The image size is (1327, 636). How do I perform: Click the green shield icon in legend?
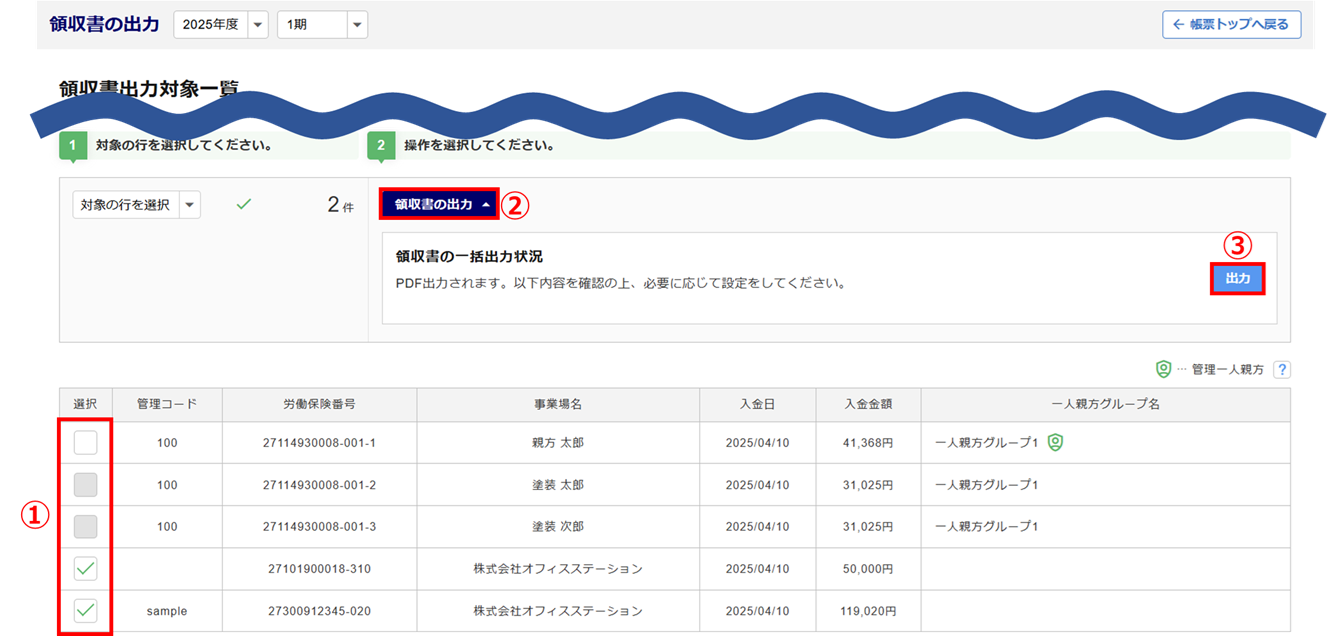point(1163,370)
